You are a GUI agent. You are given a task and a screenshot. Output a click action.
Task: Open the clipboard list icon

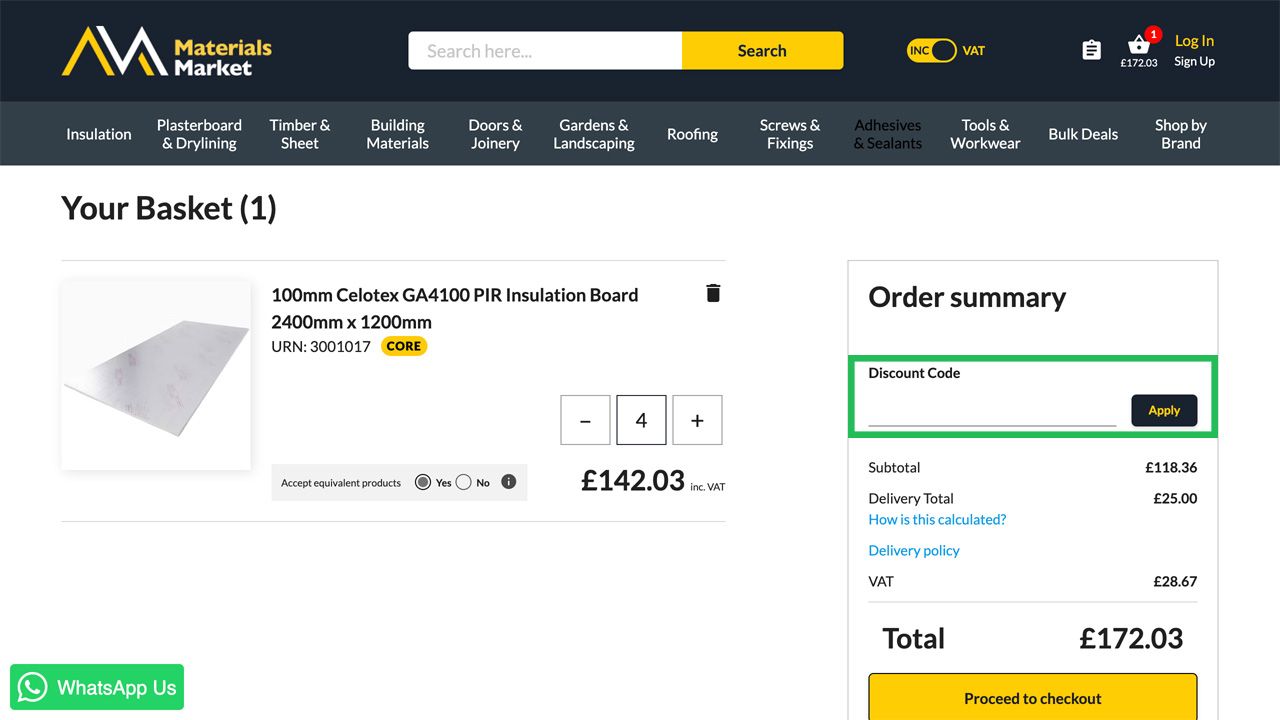pyautogui.click(x=1092, y=50)
